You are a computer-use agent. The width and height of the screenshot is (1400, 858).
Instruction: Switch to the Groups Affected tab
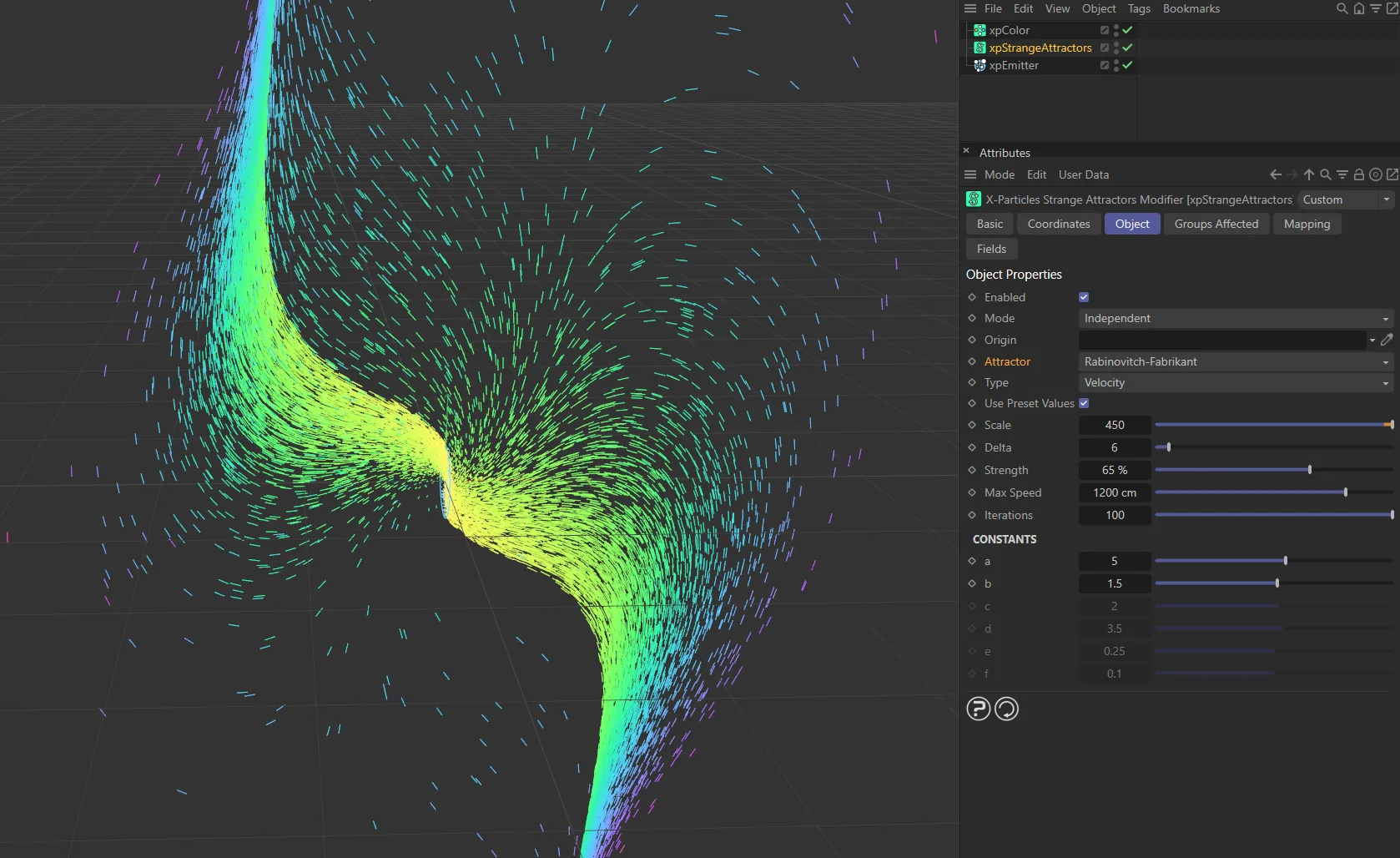click(x=1216, y=224)
